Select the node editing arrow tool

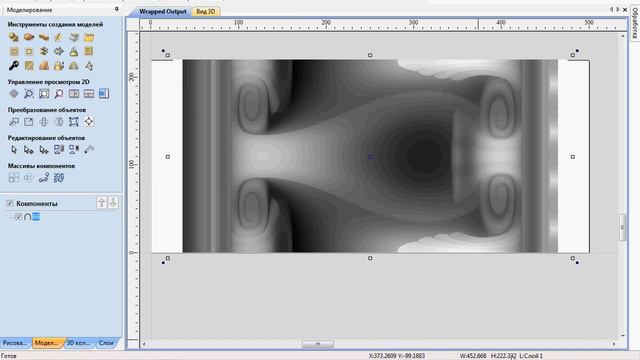pyautogui.click(x=29, y=150)
